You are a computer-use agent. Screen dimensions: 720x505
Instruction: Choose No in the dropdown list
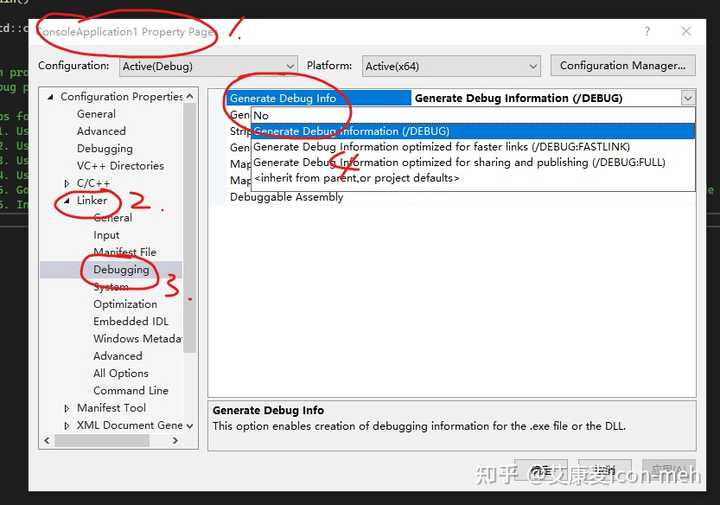(473, 116)
